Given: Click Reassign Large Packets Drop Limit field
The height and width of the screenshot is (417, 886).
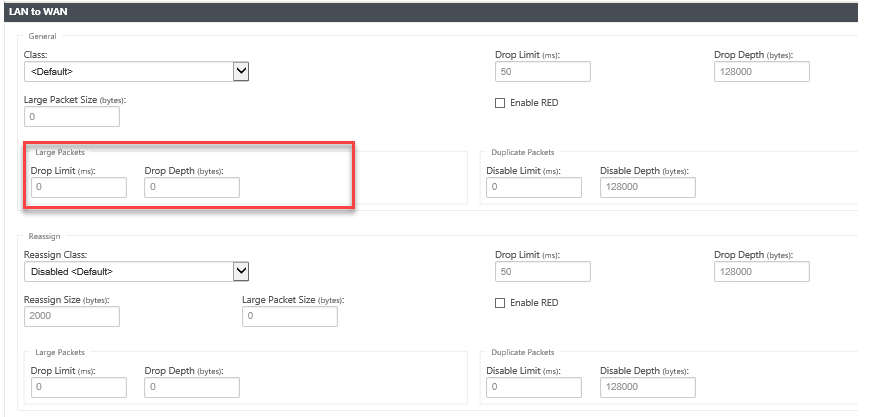Looking at the screenshot, I should pos(79,388).
